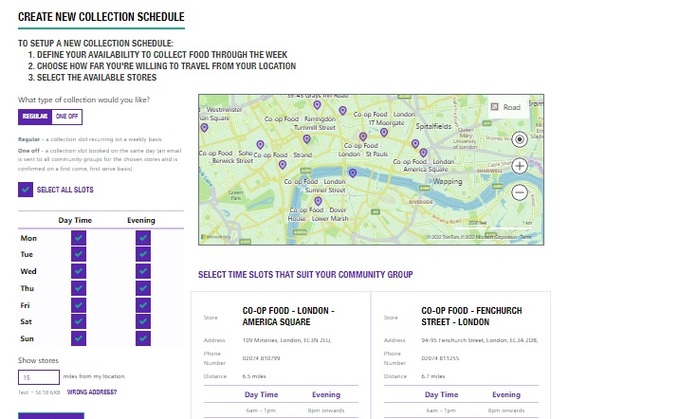
Task: Choose the Regular collection type
Action: pos(35,116)
